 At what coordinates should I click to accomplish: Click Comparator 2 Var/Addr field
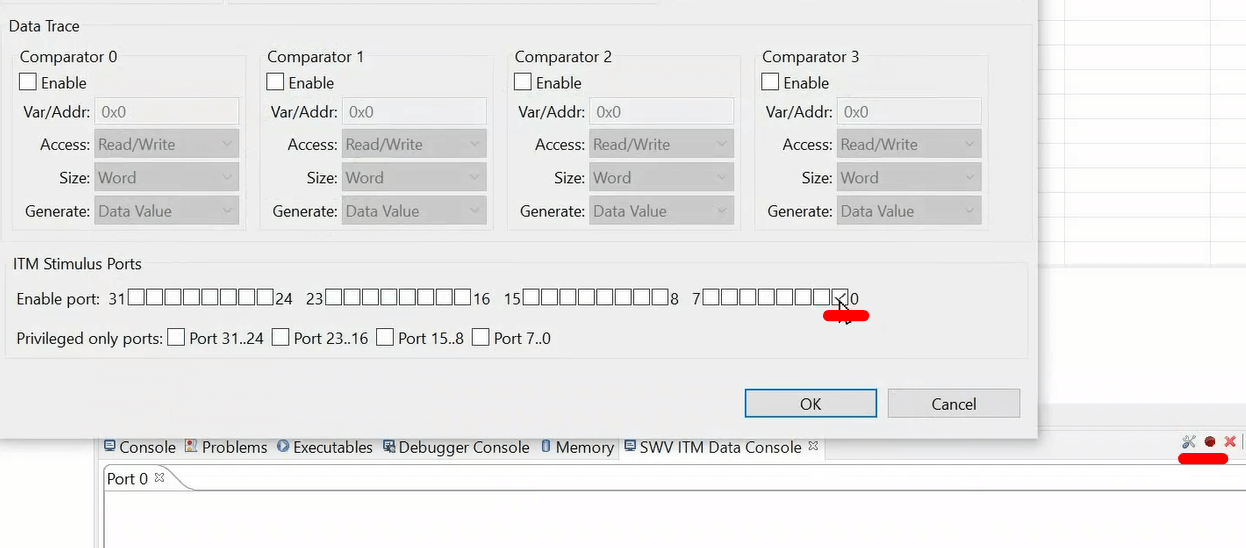click(662, 111)
